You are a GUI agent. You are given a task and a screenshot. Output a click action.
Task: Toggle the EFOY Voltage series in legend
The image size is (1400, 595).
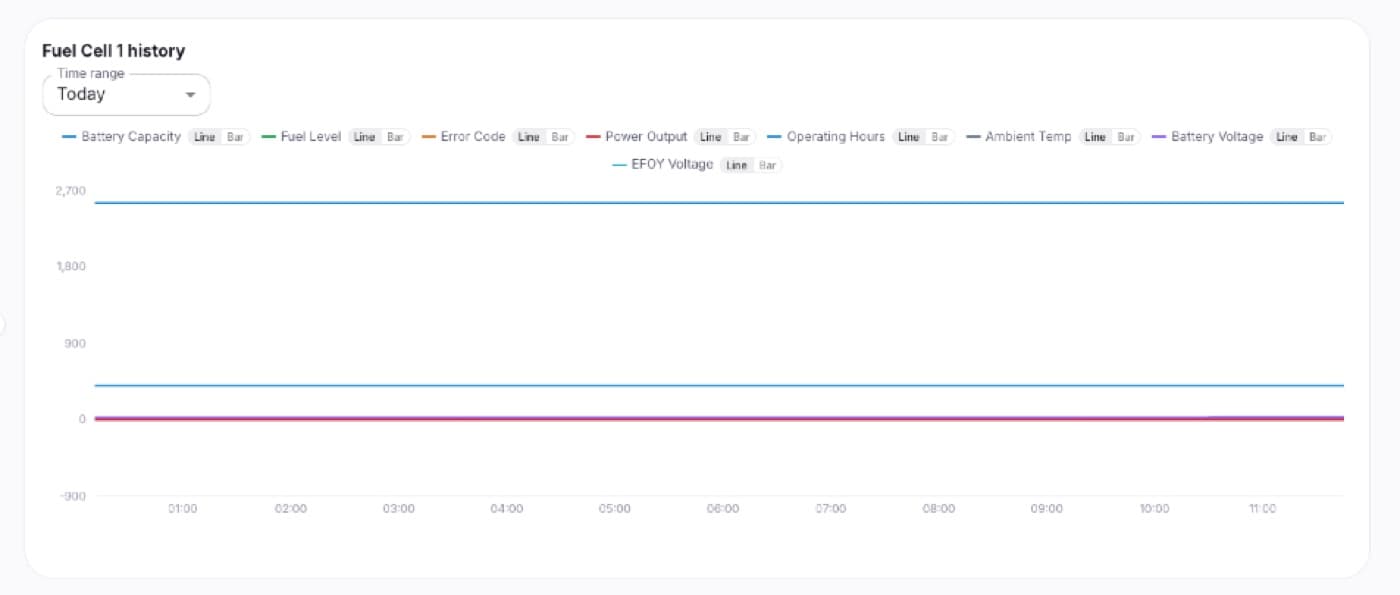click(x=663, y=165)
